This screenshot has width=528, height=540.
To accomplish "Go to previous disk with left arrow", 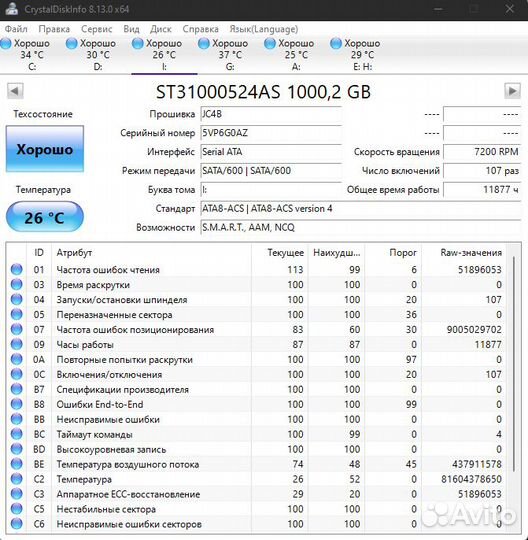I will pyautogui.click(x=15, y=91).
